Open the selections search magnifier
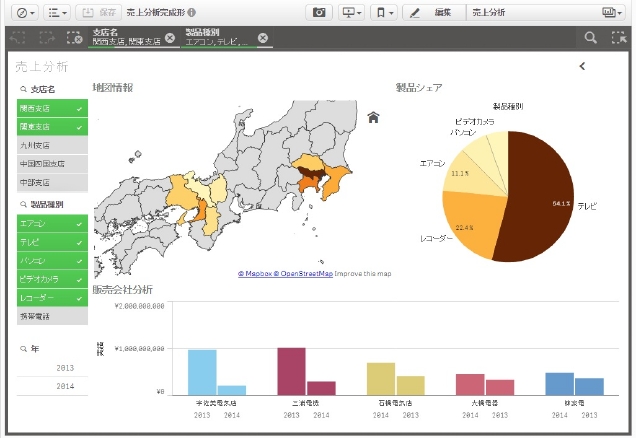Viewport: 636px width, 438px height. point(591,37)
